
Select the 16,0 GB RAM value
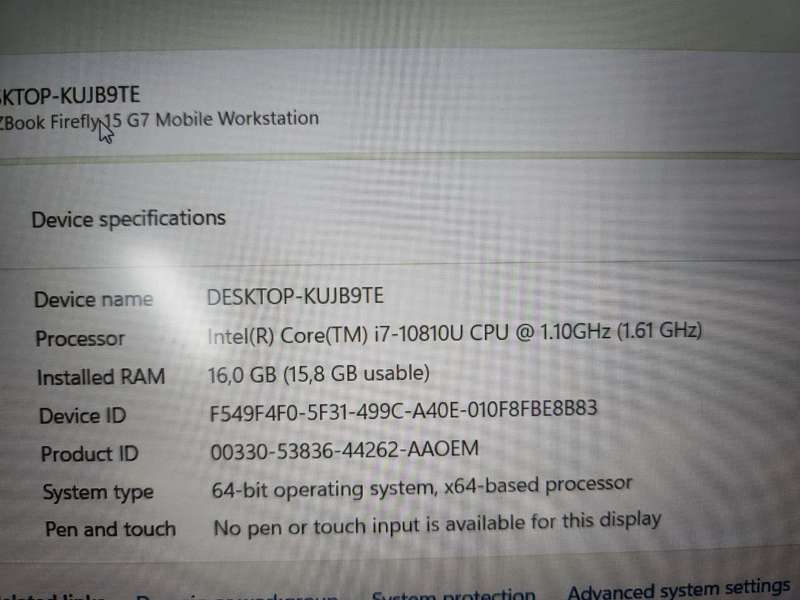tap(319, 374)
